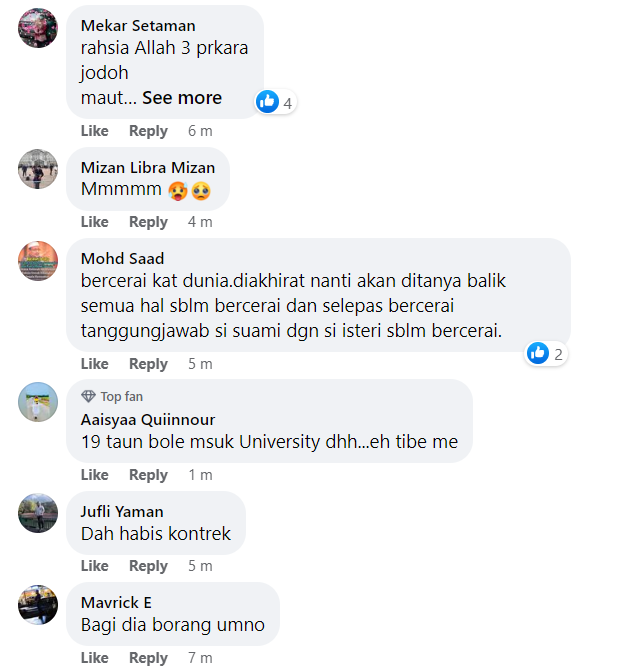Open Aaisyaa Quiinnour's name link

(x=148, y=419)
